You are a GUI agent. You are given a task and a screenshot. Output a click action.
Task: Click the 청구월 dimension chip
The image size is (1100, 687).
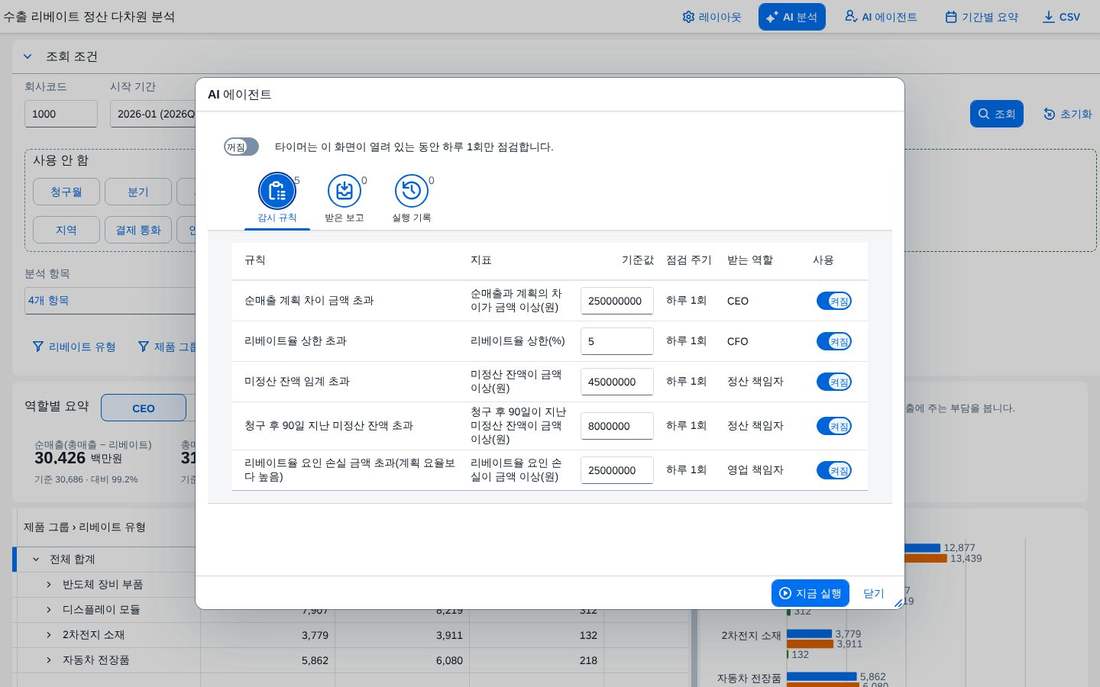coord(66,192)
